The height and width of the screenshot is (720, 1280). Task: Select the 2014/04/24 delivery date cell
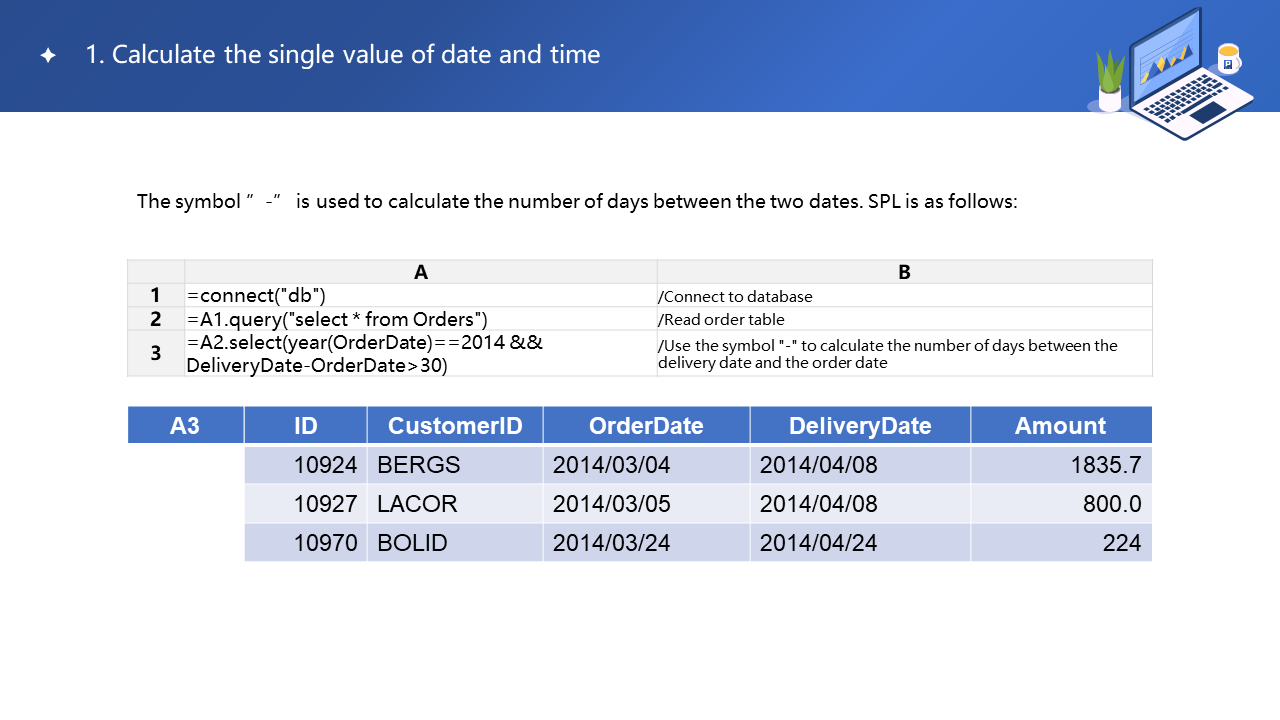click(860, 543)
